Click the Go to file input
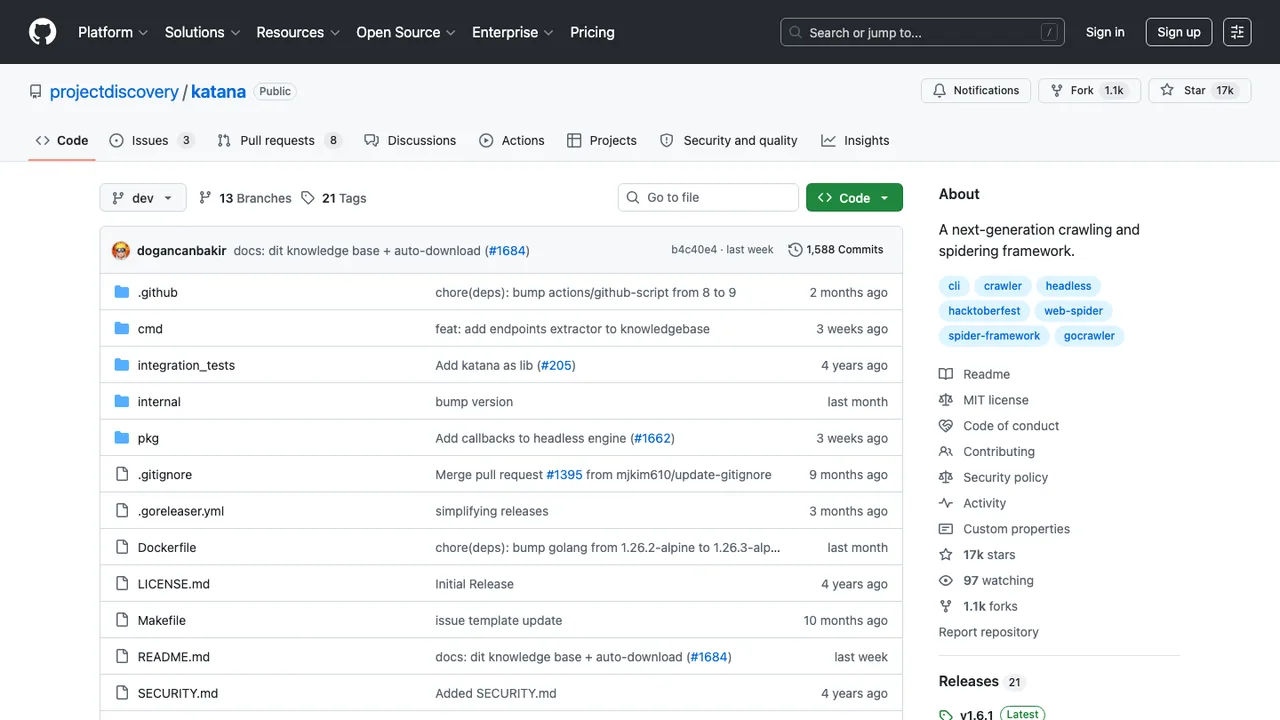 708,198
